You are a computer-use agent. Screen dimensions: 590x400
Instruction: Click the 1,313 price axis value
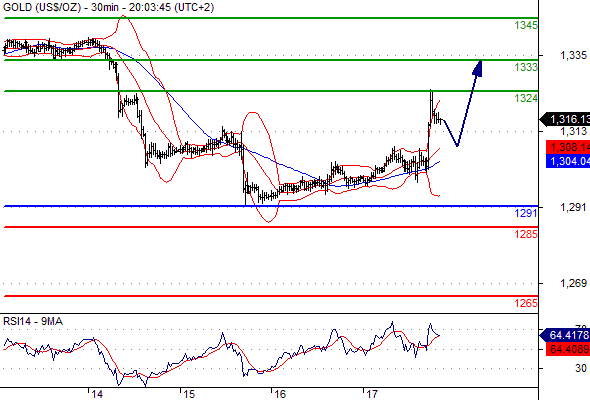pyautogui.click(x=573, y=131)
